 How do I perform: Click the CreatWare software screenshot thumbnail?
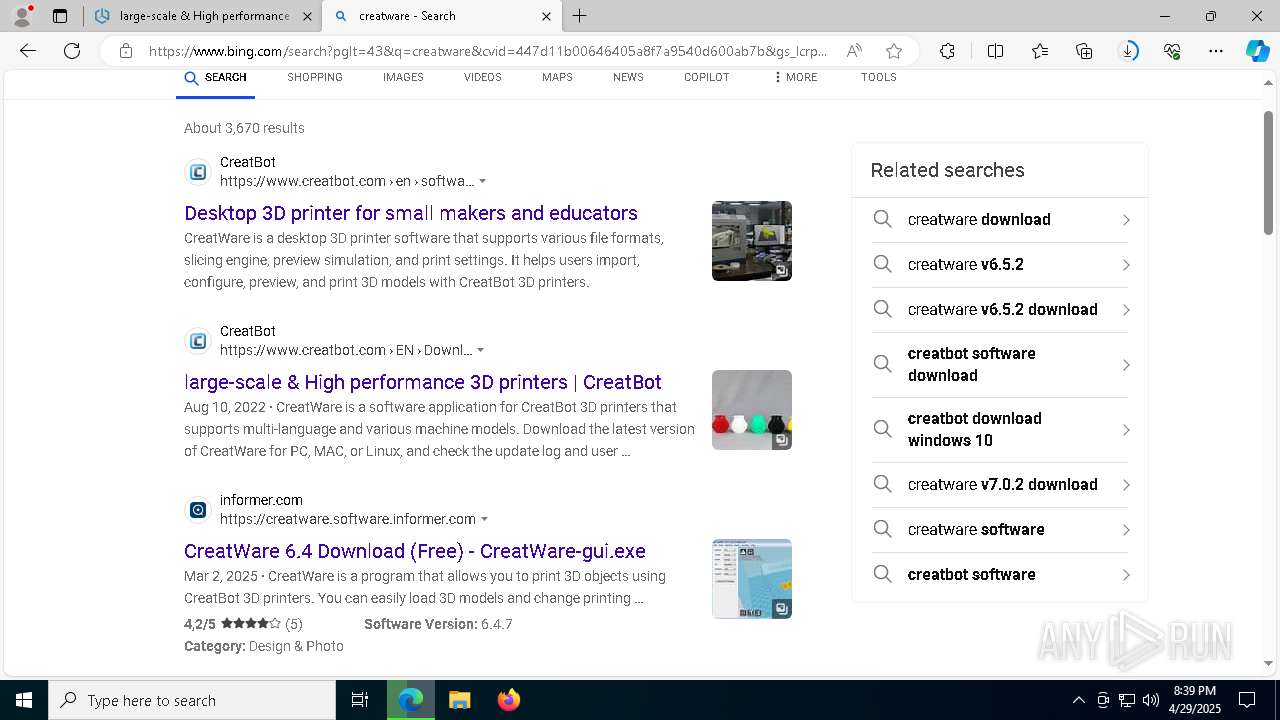[x=752, y=579]
